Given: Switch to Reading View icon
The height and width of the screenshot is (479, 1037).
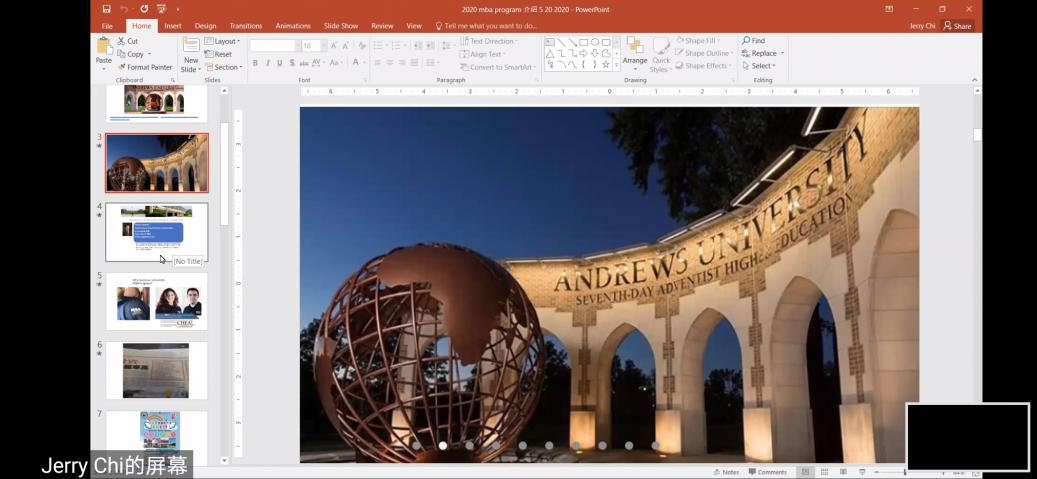Looking at the screenshot, I should [x=842, y=472].
